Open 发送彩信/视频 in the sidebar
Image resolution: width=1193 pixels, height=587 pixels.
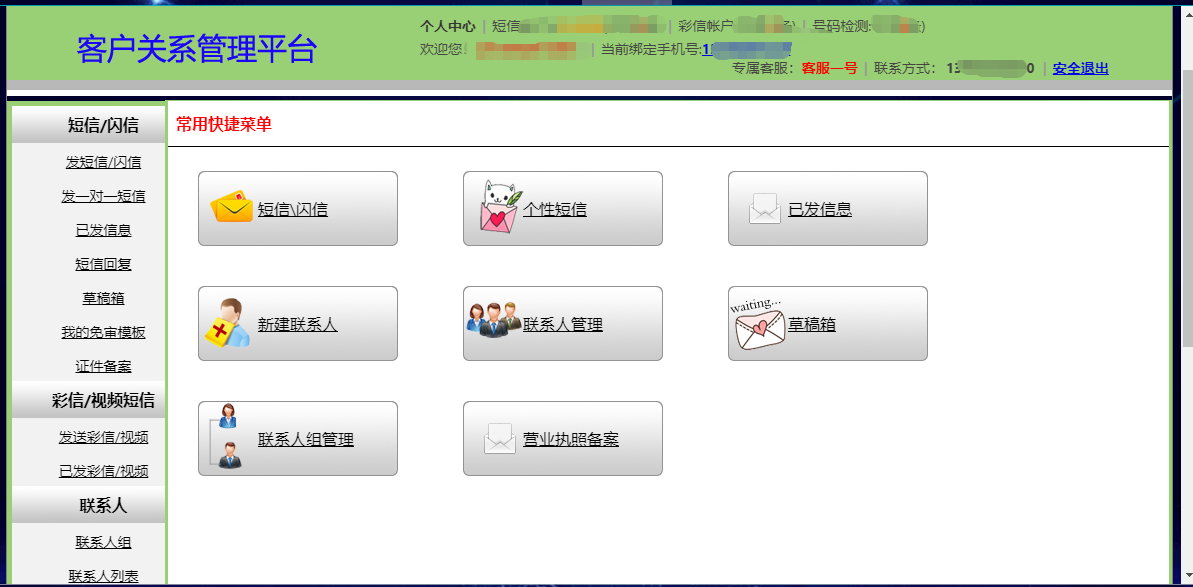[x=103, y=437]
